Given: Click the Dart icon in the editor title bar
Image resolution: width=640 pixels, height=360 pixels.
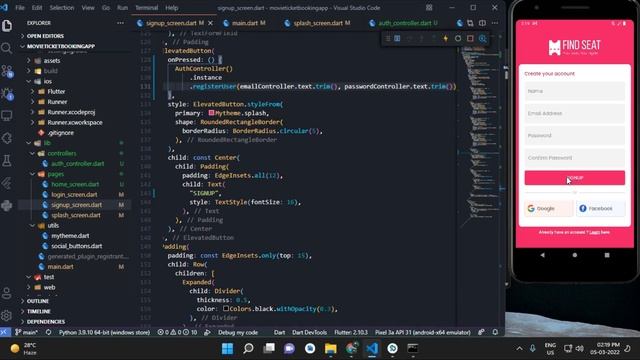Looking at the screenshot, I should point(460,23).
